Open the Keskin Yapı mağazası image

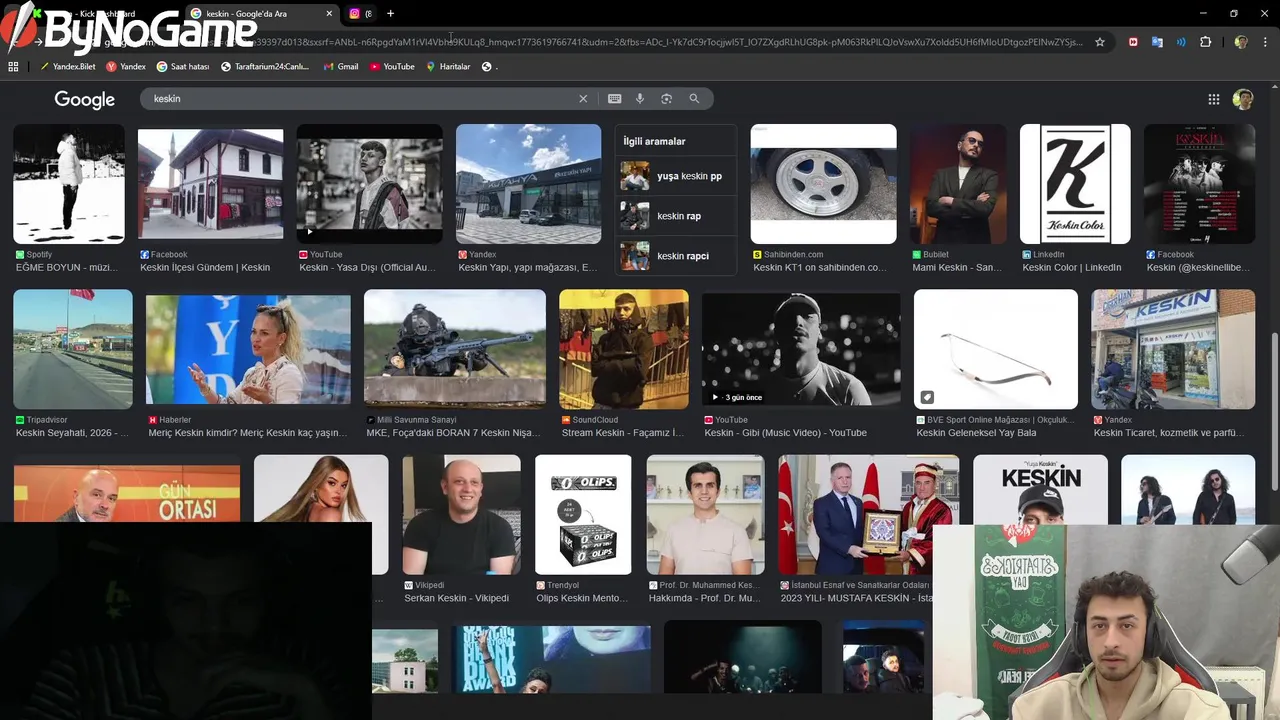pos(528,184)
